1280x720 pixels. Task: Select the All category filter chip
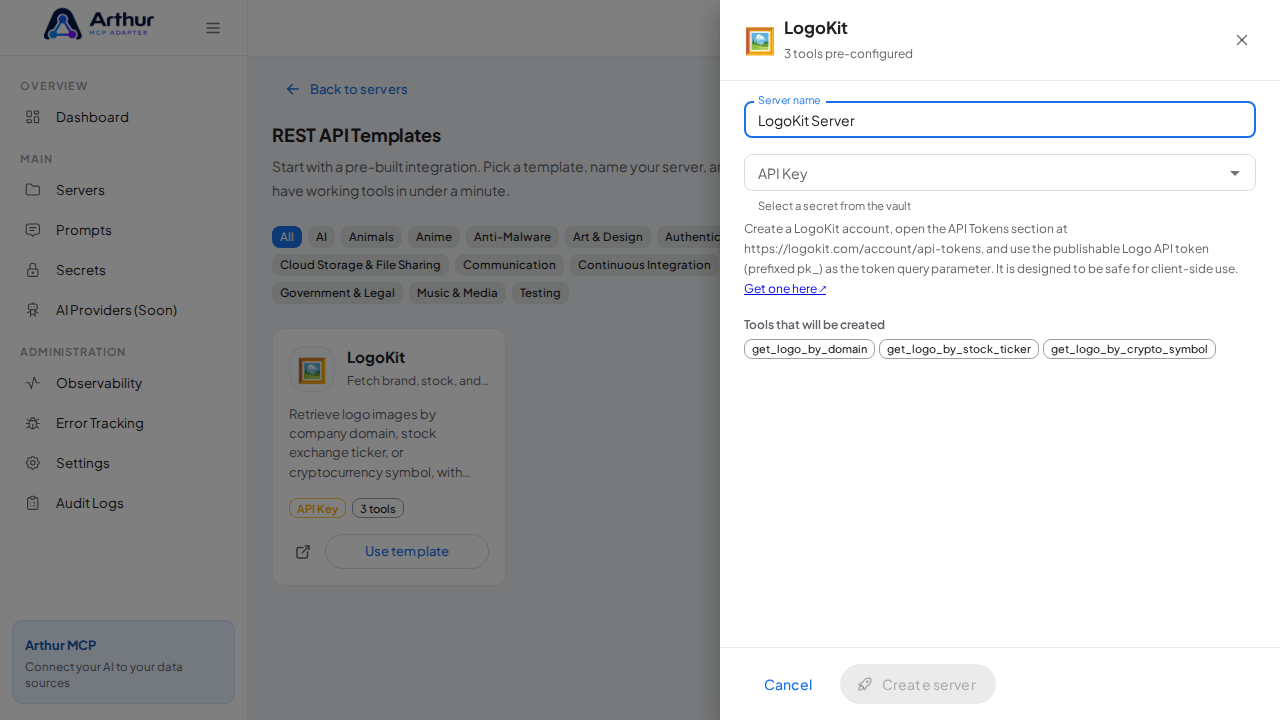287,237
